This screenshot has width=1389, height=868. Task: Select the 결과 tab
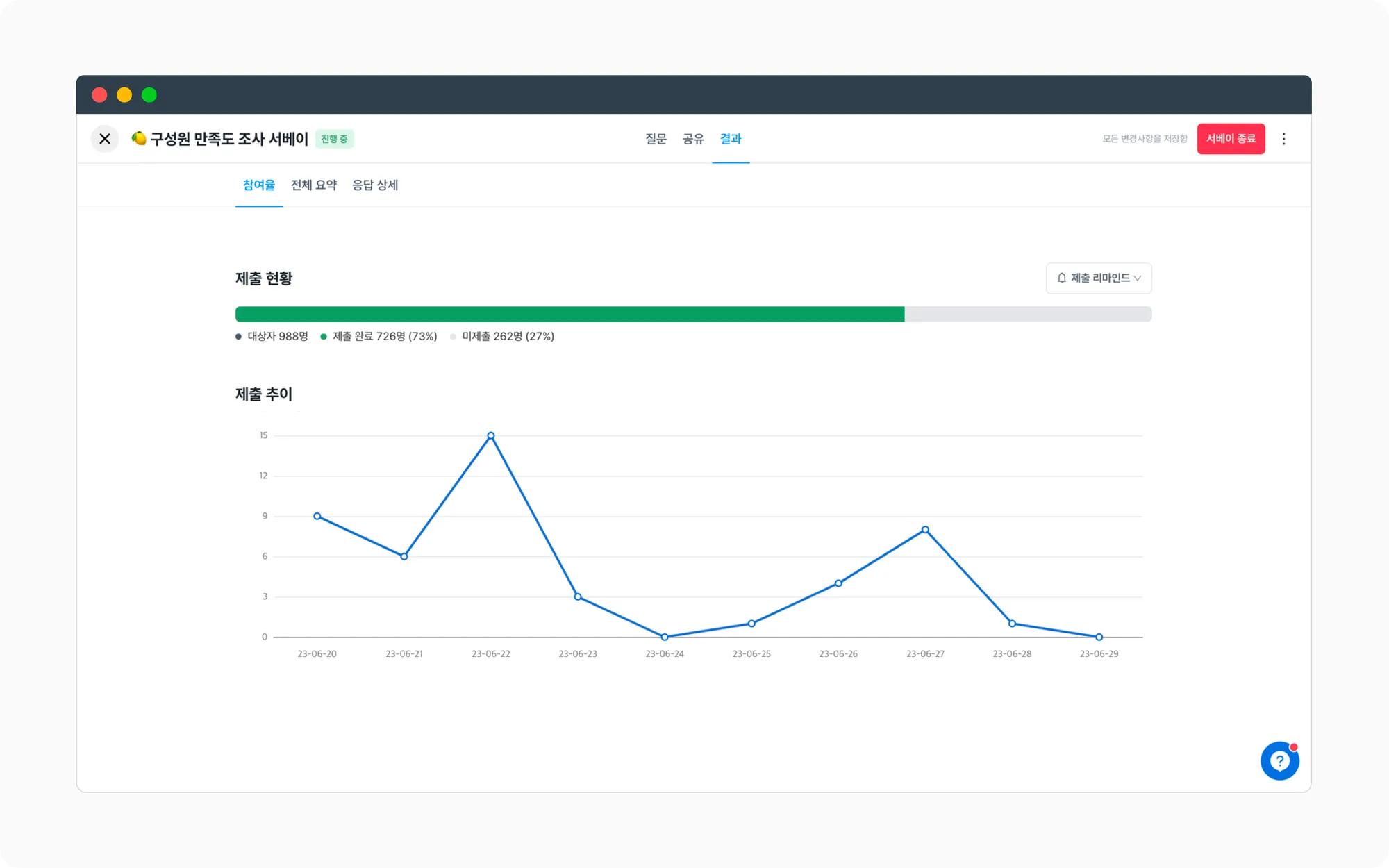pyautogui.click(x=731, y=139)
